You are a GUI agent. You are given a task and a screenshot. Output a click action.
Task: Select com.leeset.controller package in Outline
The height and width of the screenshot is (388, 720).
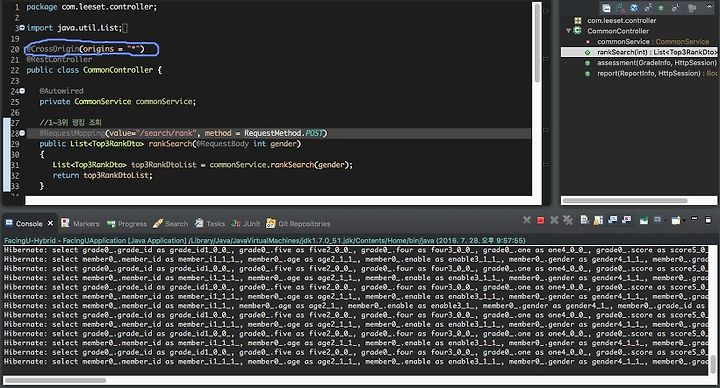[x=622, y=20]
